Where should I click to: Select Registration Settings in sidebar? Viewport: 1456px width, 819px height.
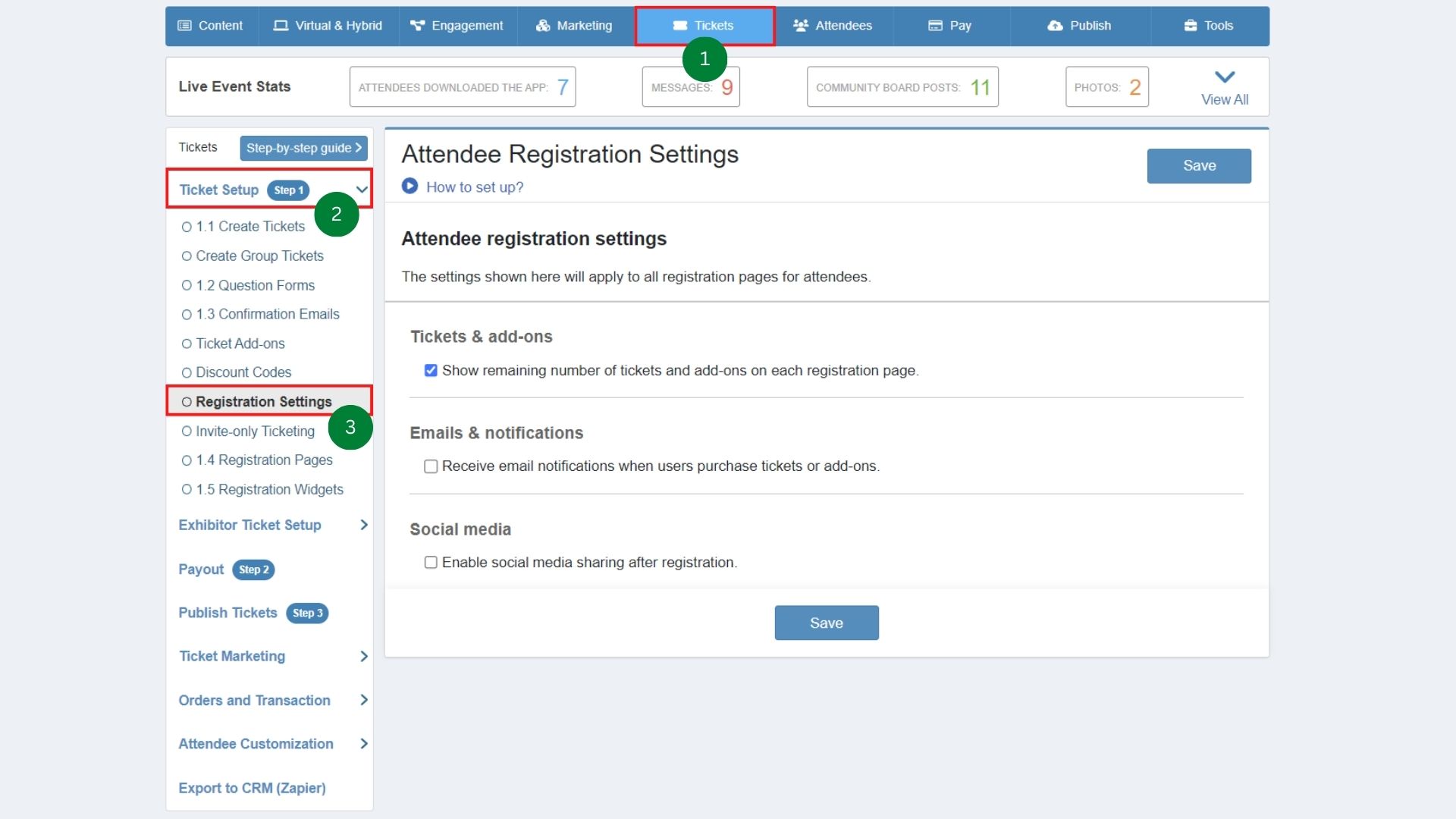pyautogui.click(x=264, y=402)
